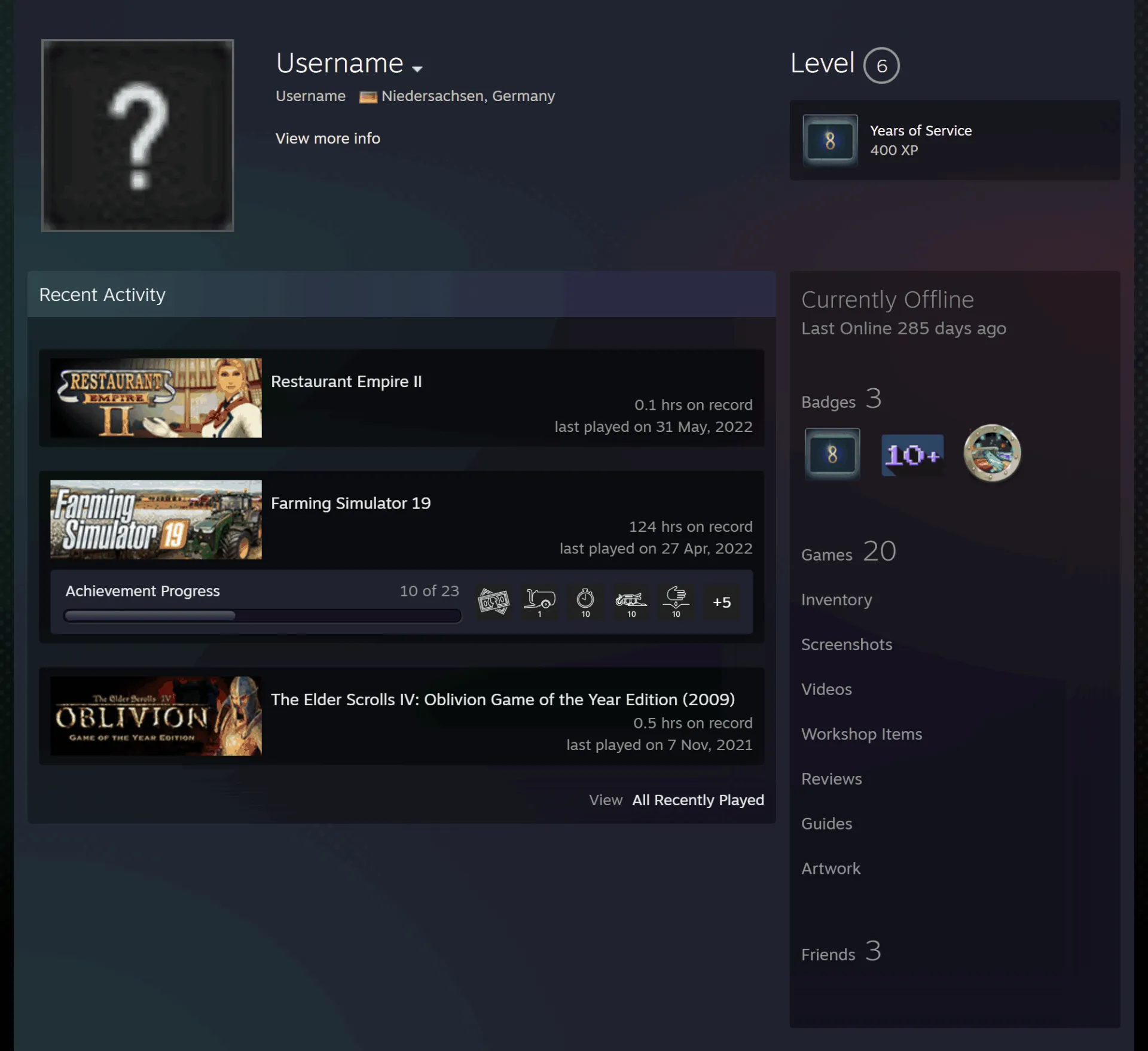The width and height of the screenshot is (1148, 1051).
Task: Click the money bills achievement icon
Action: coord(493,602)
